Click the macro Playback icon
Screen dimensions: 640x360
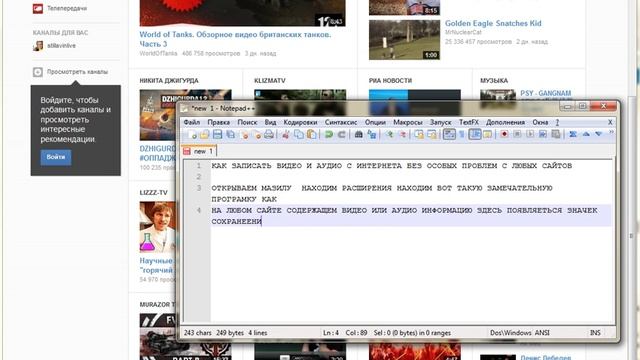pyautogui.click(x=530, y=134)
